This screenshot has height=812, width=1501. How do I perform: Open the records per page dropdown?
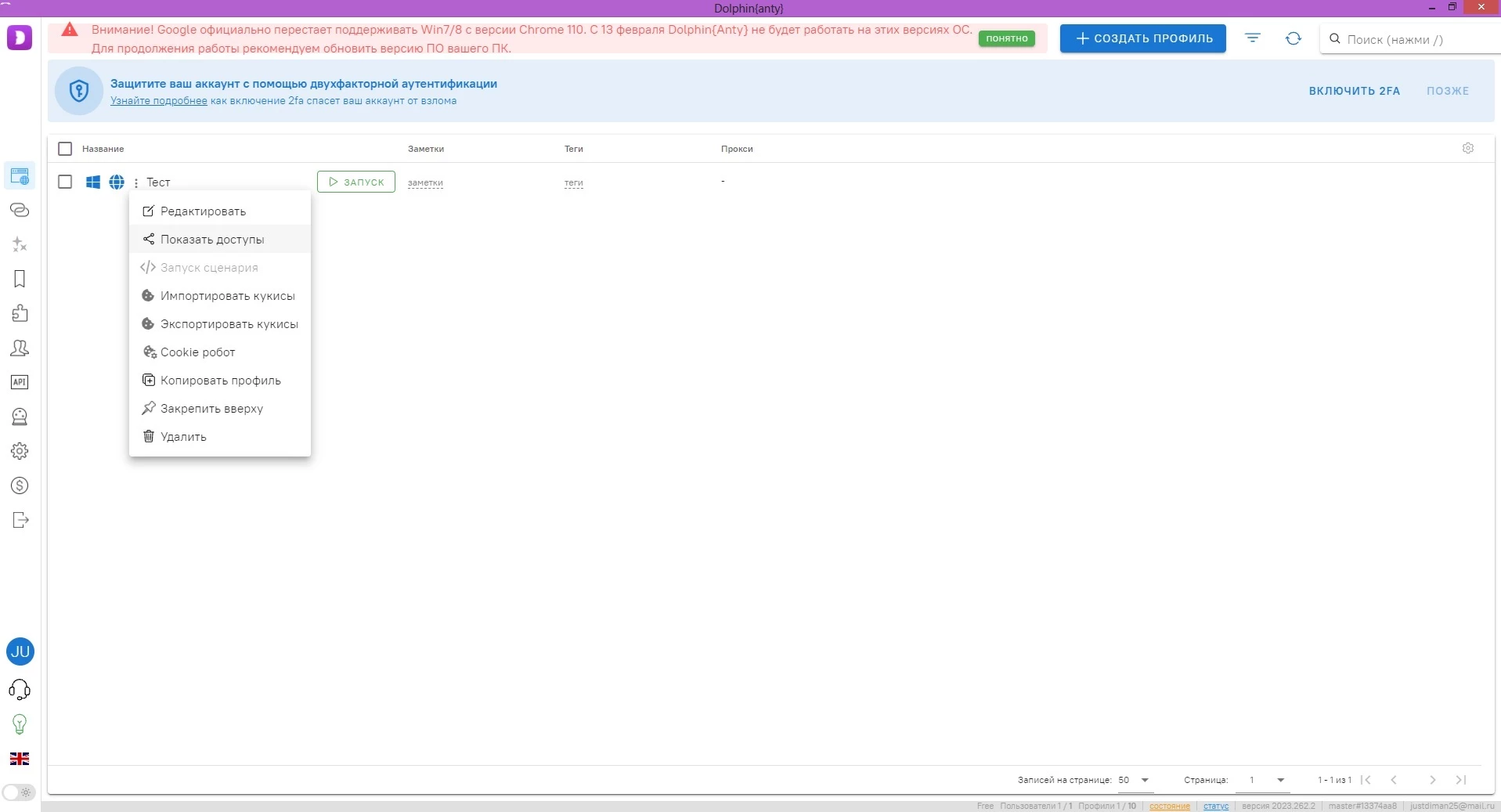(x=1134, y=780)
